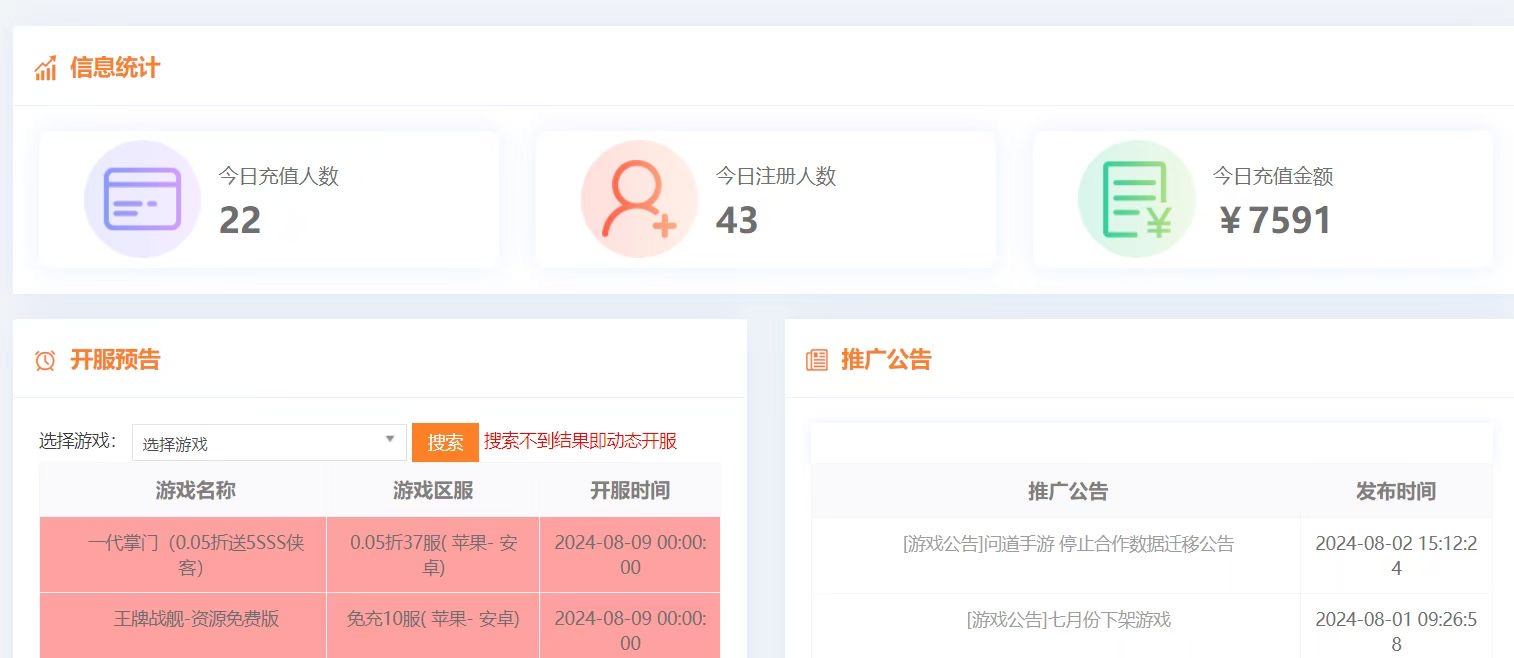Screen dimensions: 1514x658
Task: Open the 问道手游 停止合作数据迁移公告 announcement
Action: pyautogui.click(x=1067, y=544)
